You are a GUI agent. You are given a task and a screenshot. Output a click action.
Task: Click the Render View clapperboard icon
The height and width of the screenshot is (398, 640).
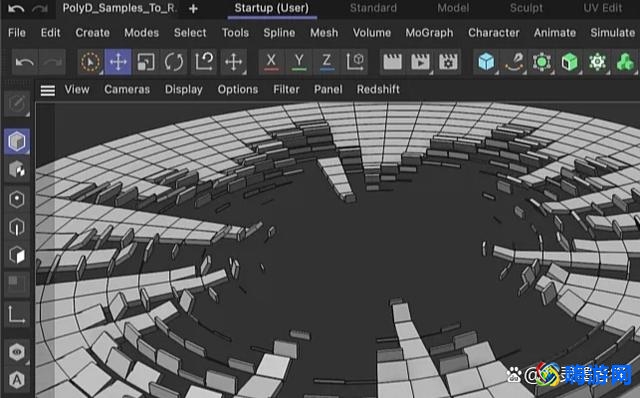pos(392,62)
